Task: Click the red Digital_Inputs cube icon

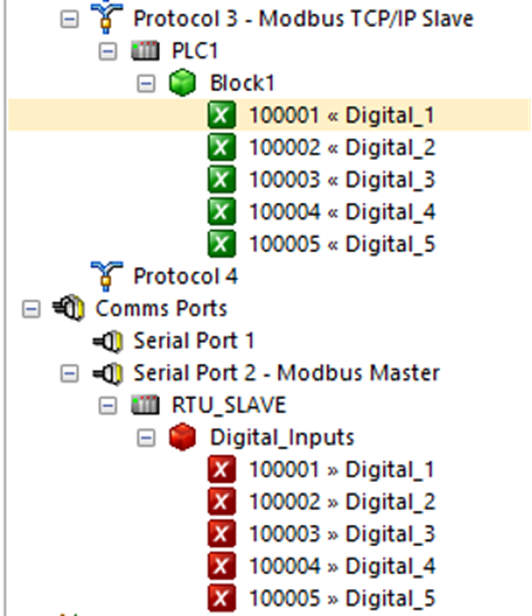Action: pos(182,437)
